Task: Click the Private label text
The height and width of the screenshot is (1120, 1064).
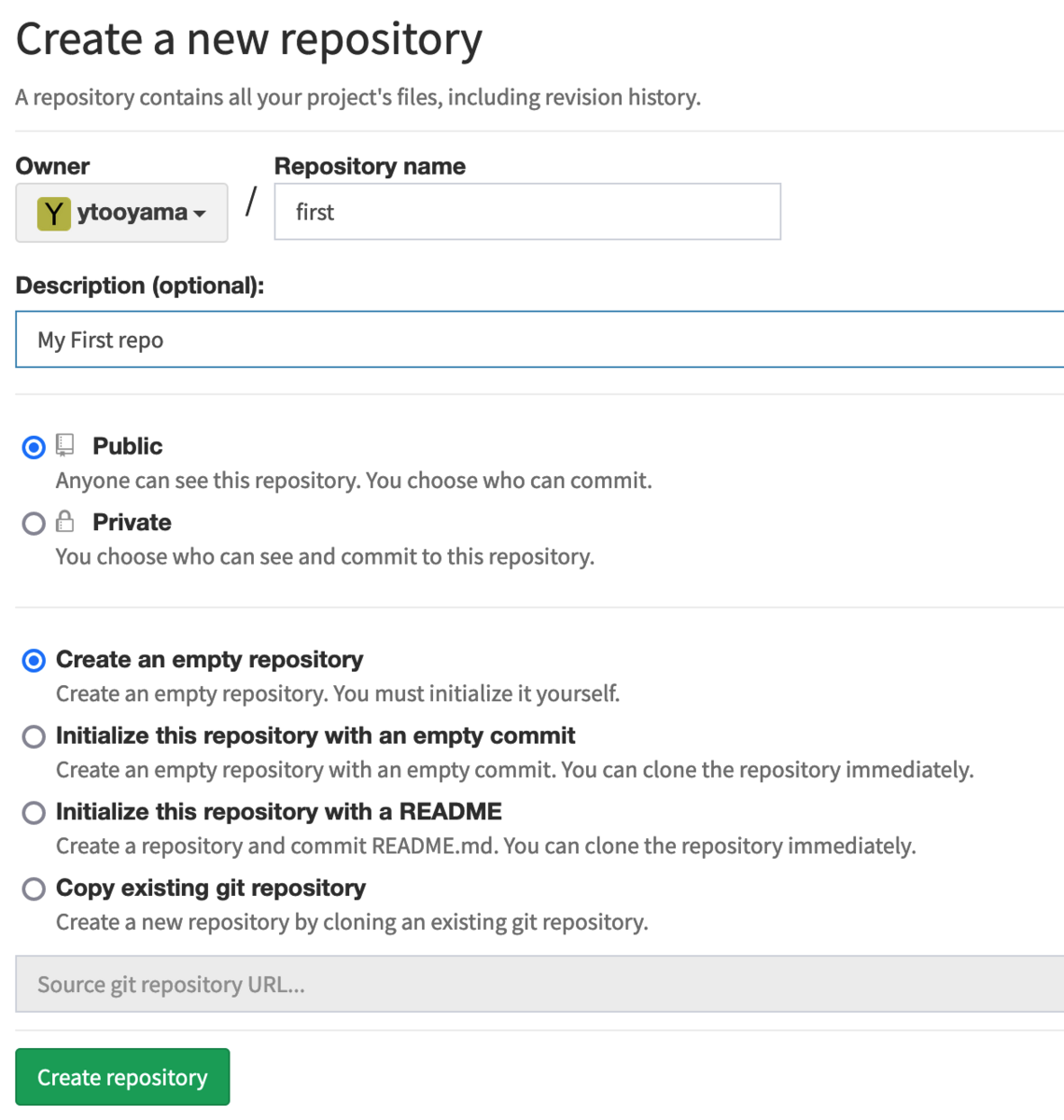Action: pyautogui.click(x=132, y=523)
